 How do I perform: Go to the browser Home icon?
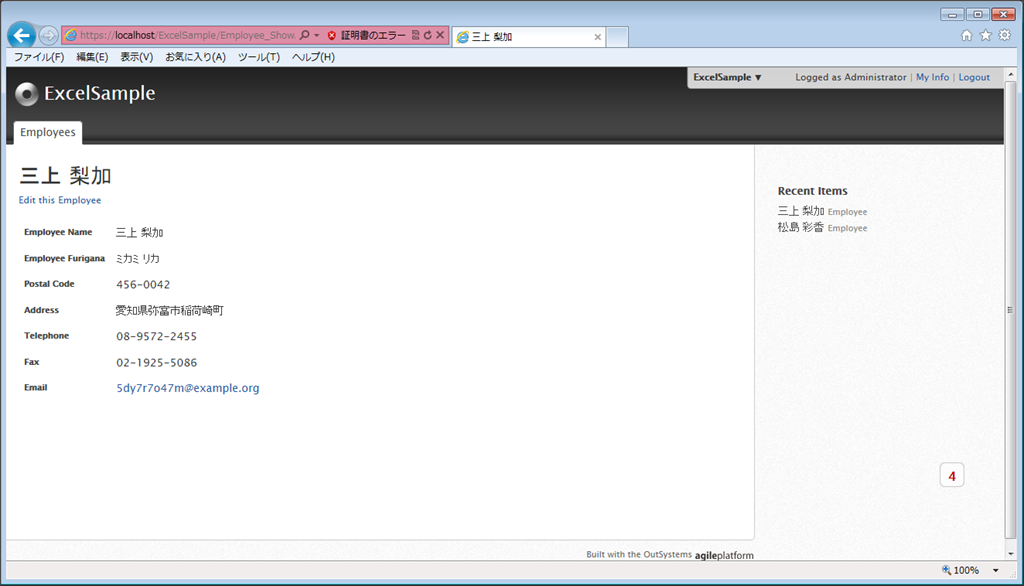[967, 35]
